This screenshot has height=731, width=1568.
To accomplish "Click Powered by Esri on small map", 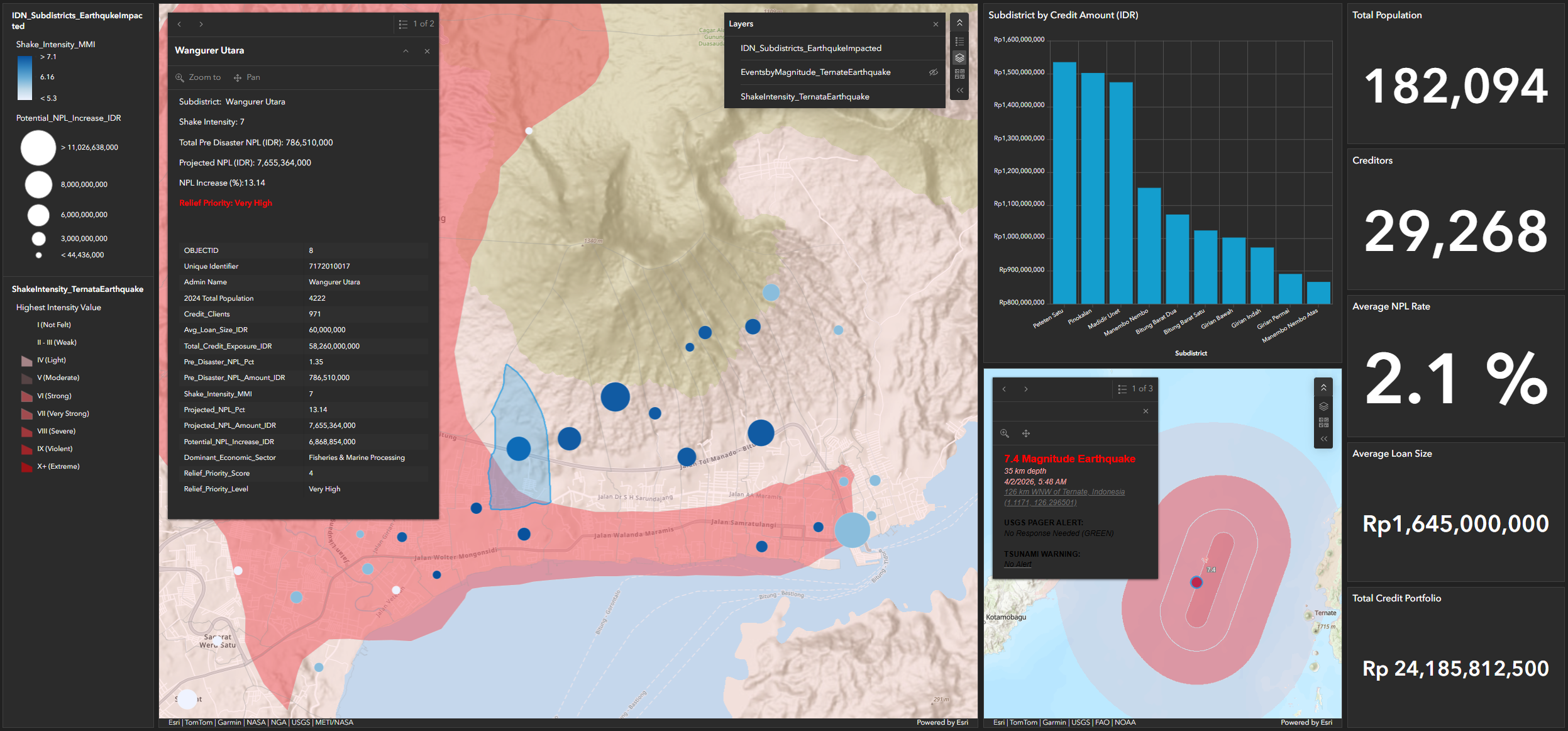I will (x=1306, y=723).
